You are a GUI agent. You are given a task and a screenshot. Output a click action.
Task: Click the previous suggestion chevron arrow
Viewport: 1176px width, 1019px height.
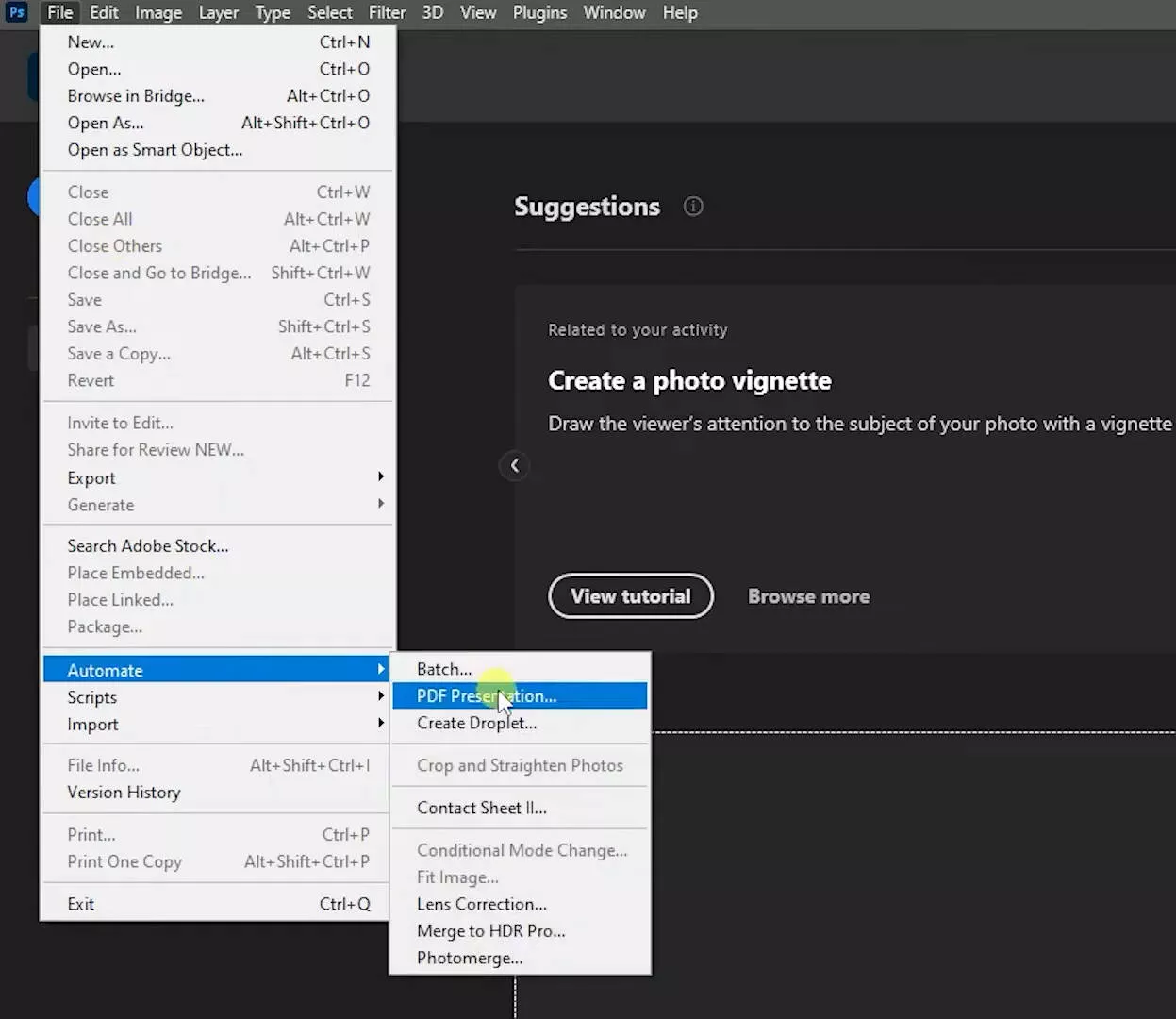click(x=514, y=465)
